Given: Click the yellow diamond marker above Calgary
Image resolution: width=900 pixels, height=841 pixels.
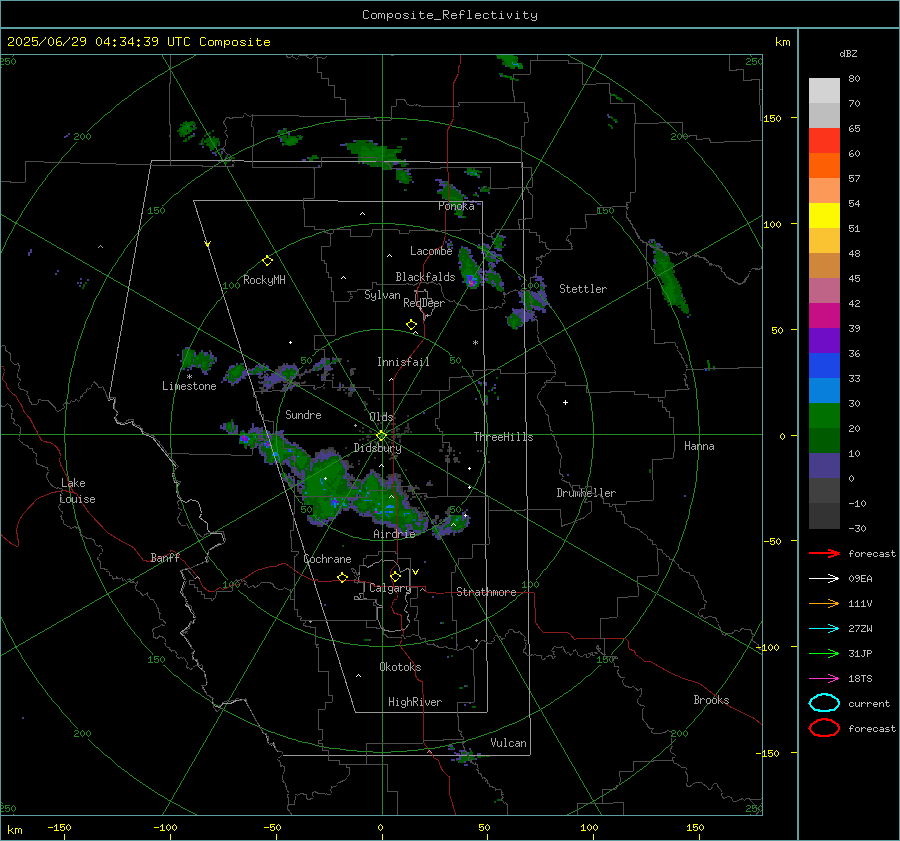Looking at the screenshot, I should tap(395, 576).
